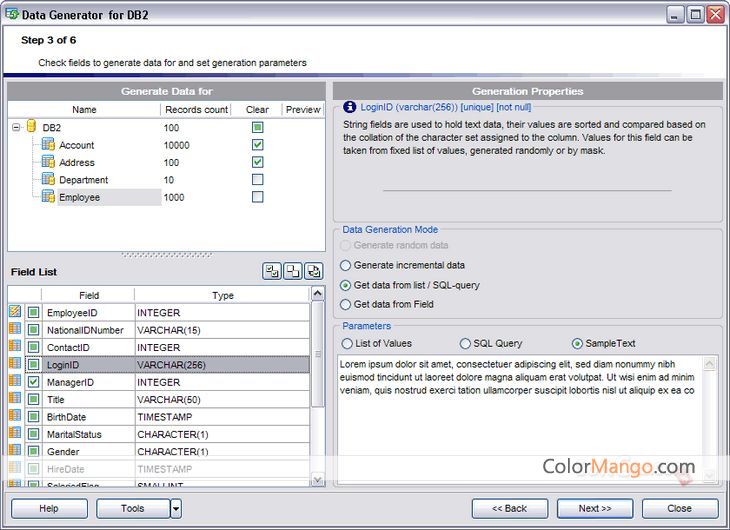Toggle the EmployeeID field checkbox
The width and height of the screenshot is (730, 530).
(x=34, y=313)
